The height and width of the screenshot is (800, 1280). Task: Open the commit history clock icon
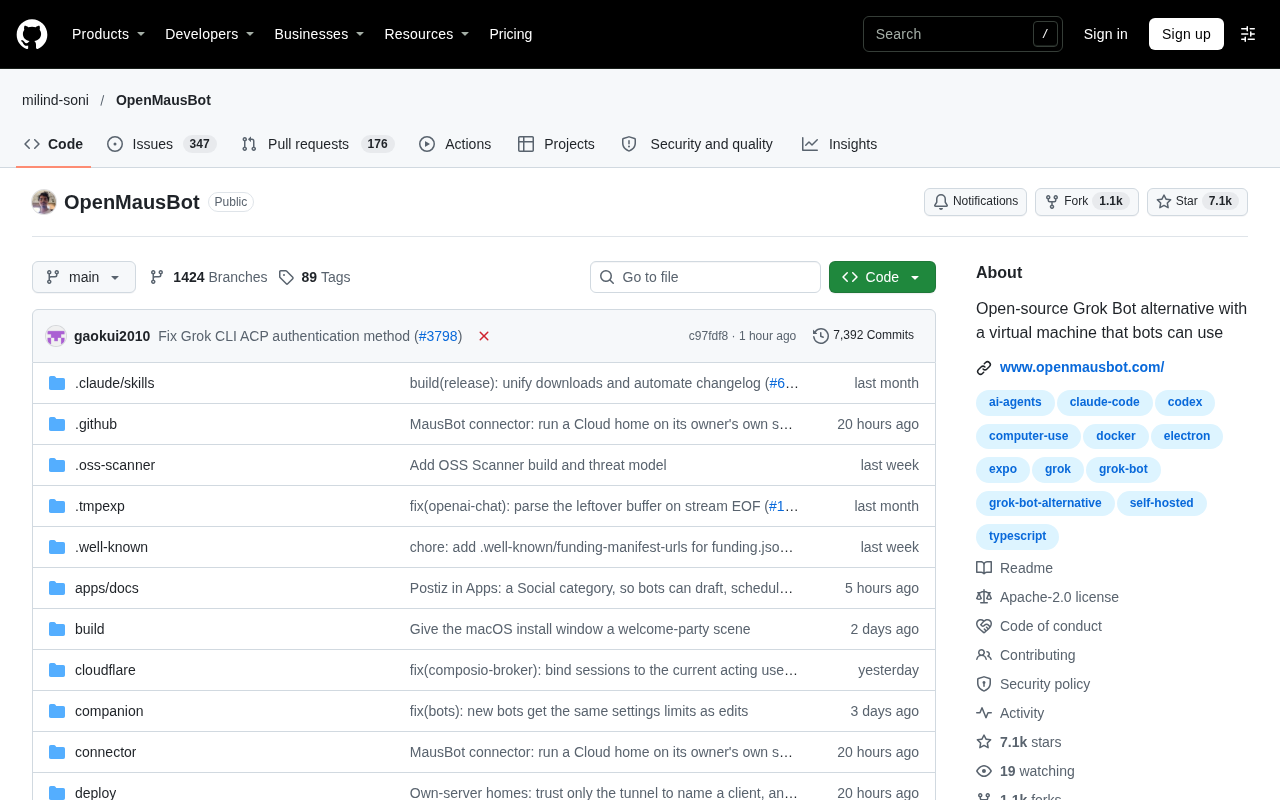[821, 336]
